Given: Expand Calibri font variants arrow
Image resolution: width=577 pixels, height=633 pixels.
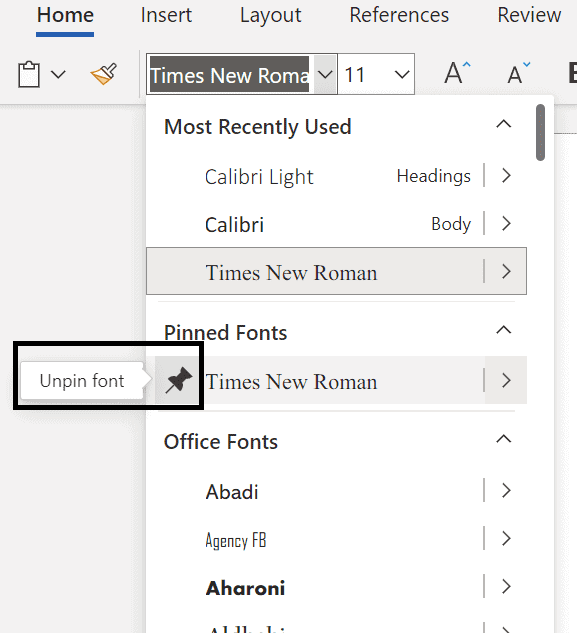Looking at the screenshot, I should tap(506, 224).
